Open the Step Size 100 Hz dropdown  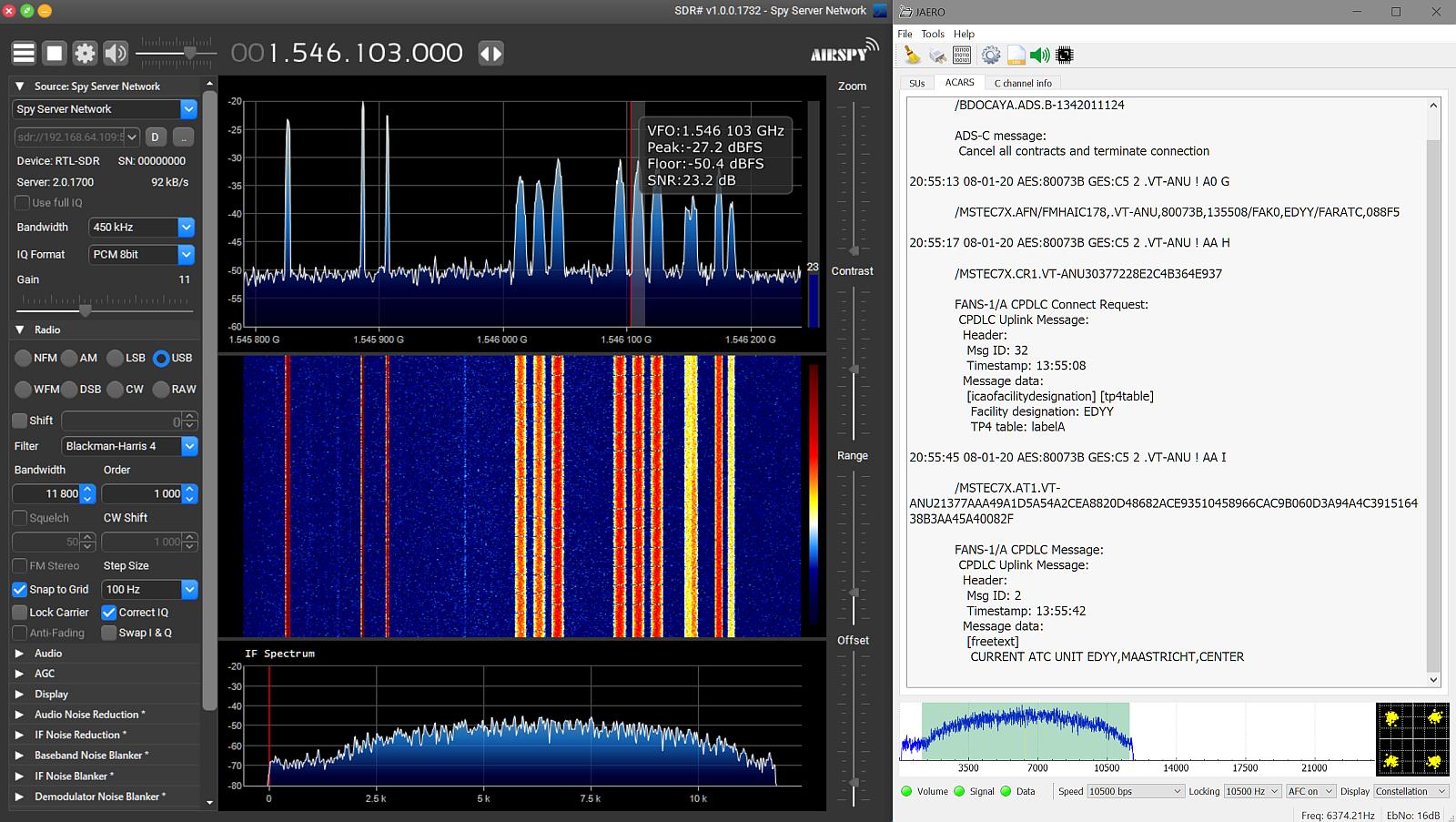189,589
